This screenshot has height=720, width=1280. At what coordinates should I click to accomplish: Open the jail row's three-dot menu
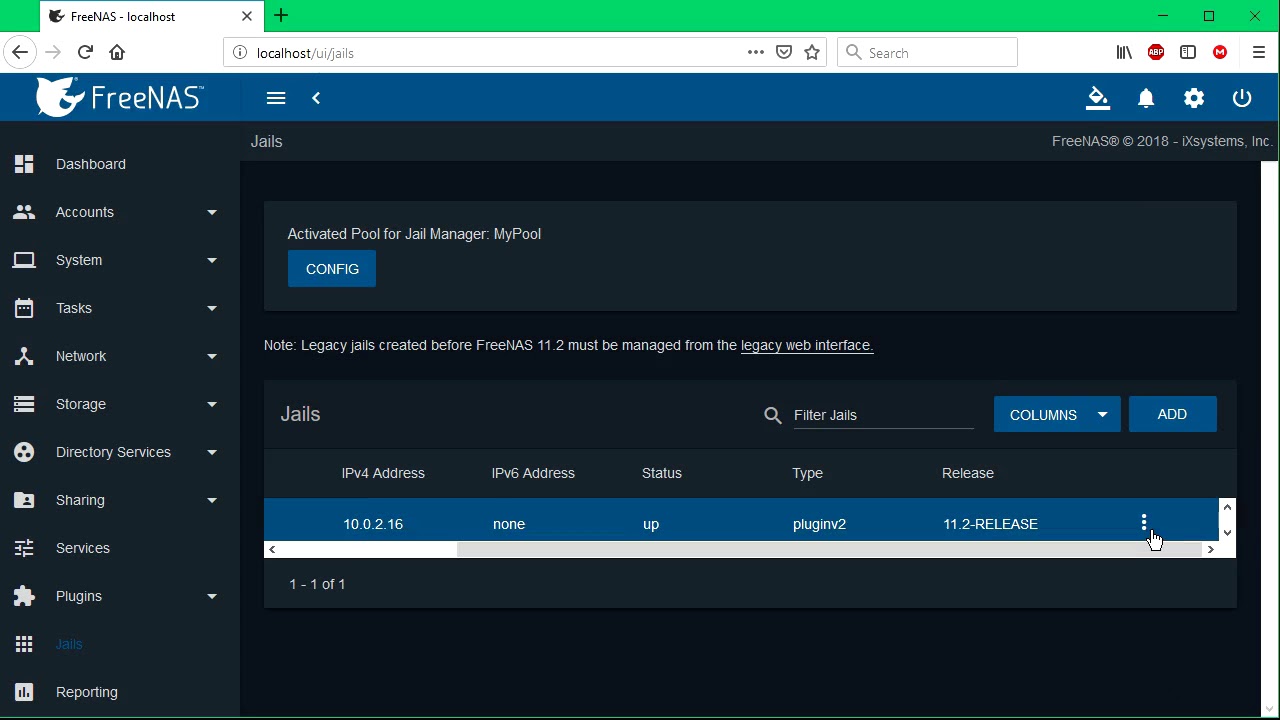point(1144,523)
